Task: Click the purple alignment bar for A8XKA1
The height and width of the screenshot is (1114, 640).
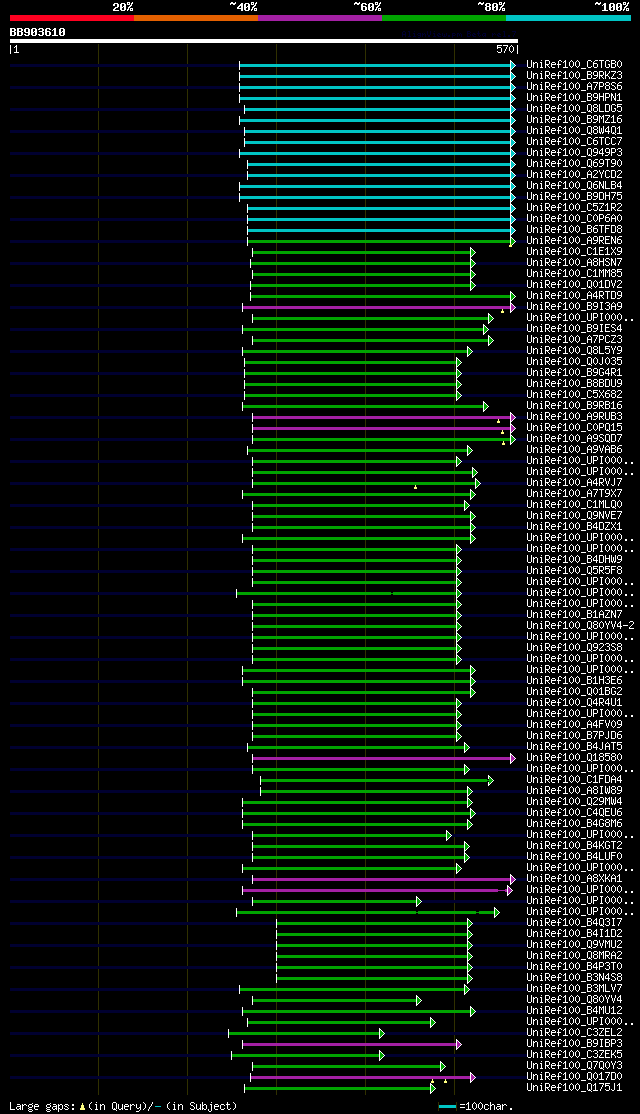Action: coord(384,880)
